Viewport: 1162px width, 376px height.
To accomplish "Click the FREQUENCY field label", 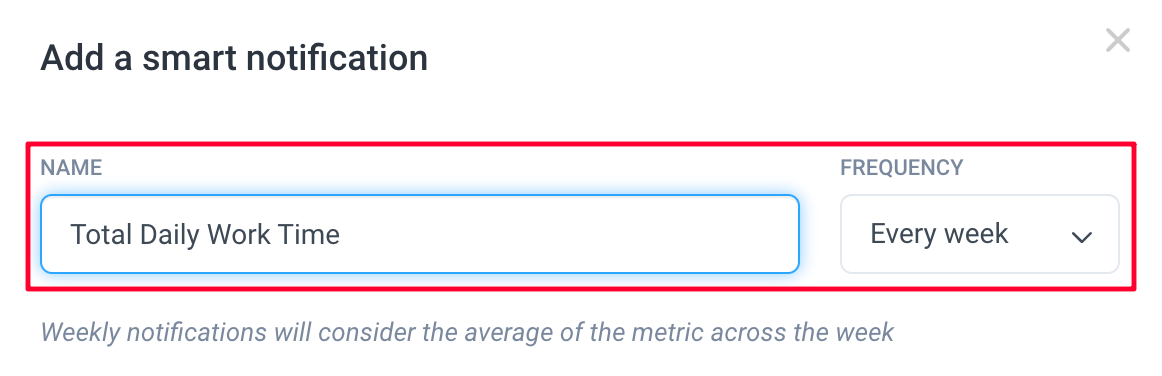I will coord(901,168).
